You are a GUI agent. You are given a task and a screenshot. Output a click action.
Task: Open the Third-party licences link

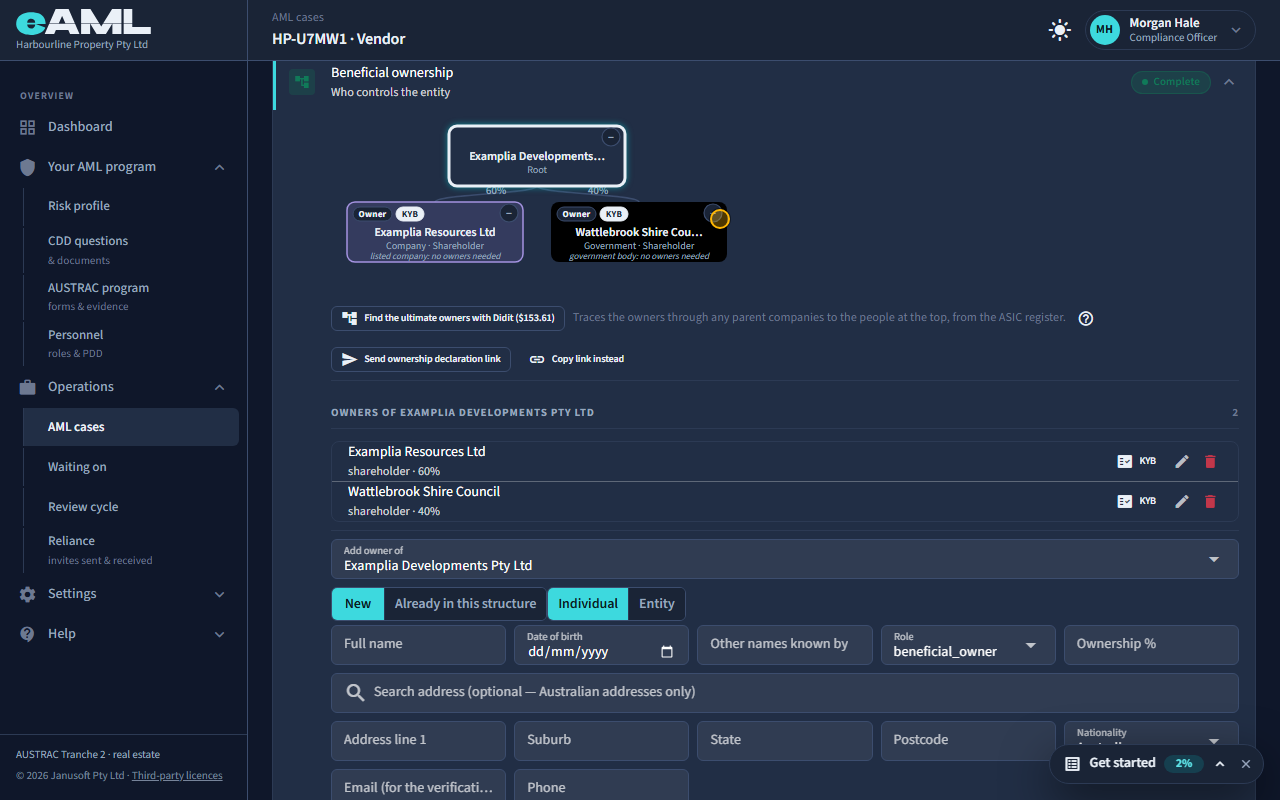pyautogui.click(x=177, y=776)
